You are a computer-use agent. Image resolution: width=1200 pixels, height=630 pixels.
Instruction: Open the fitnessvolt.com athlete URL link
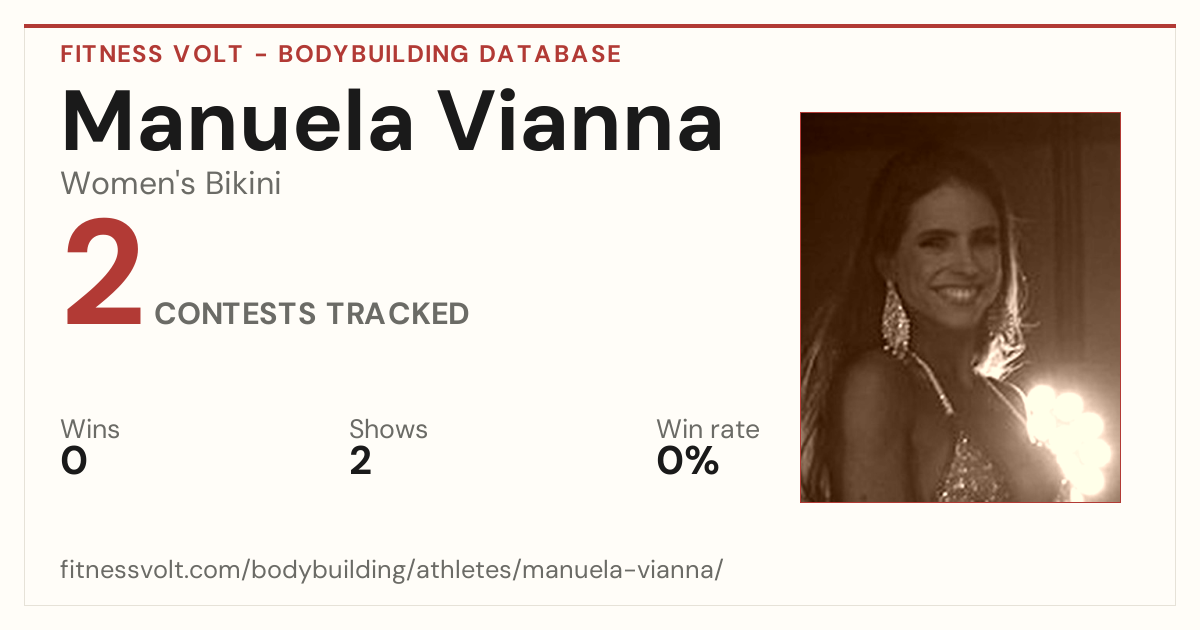tap(391, 571)
